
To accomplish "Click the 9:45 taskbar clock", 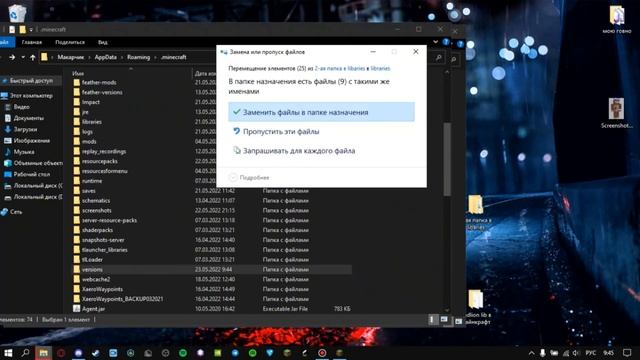I will 609,353.
